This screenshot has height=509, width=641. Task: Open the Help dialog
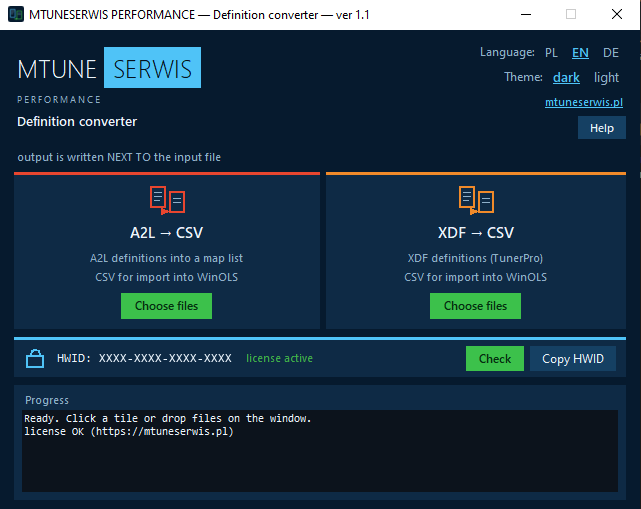[602, 128]
